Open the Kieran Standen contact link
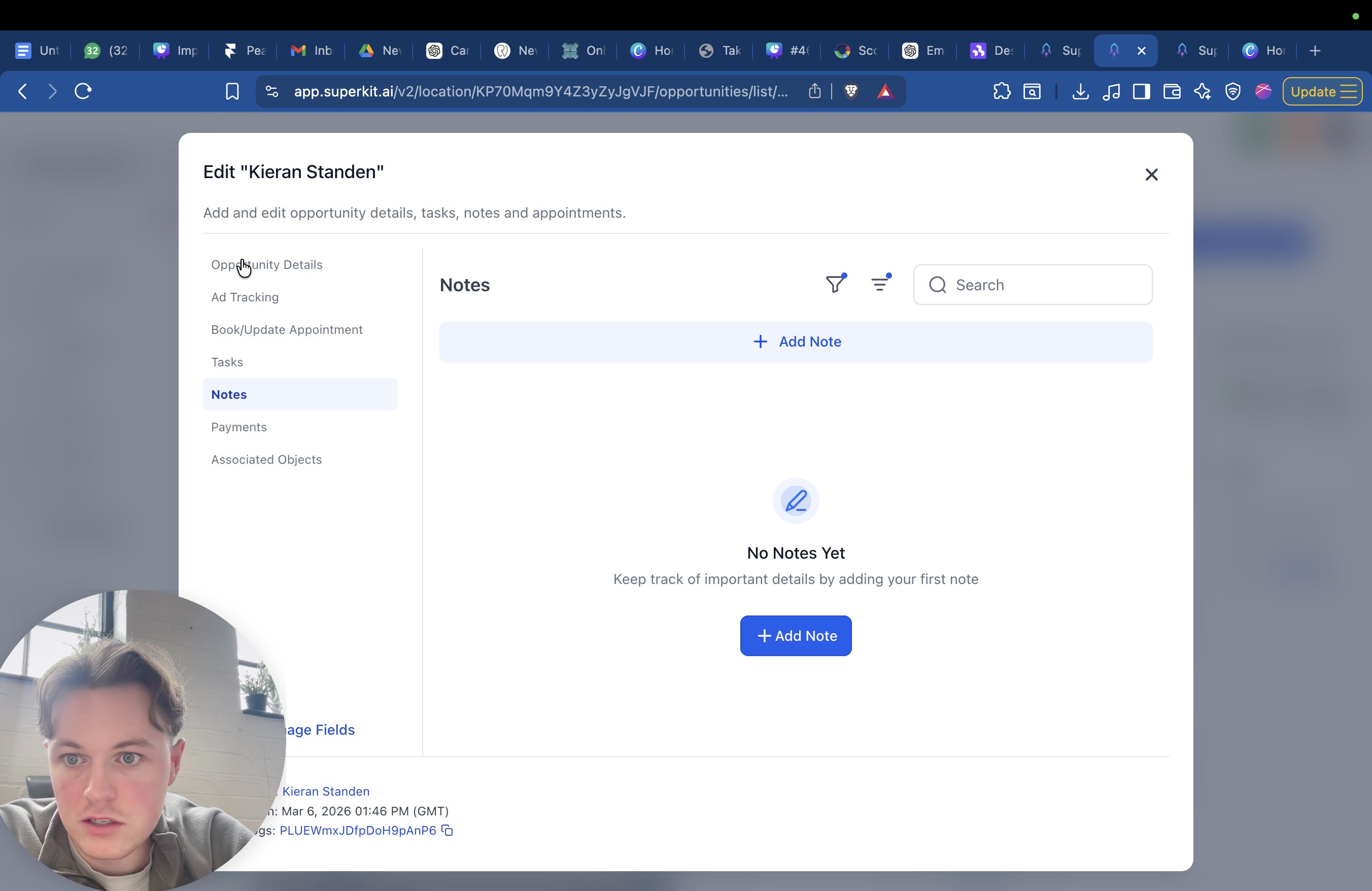The image size is (1372, 891). 326,792
